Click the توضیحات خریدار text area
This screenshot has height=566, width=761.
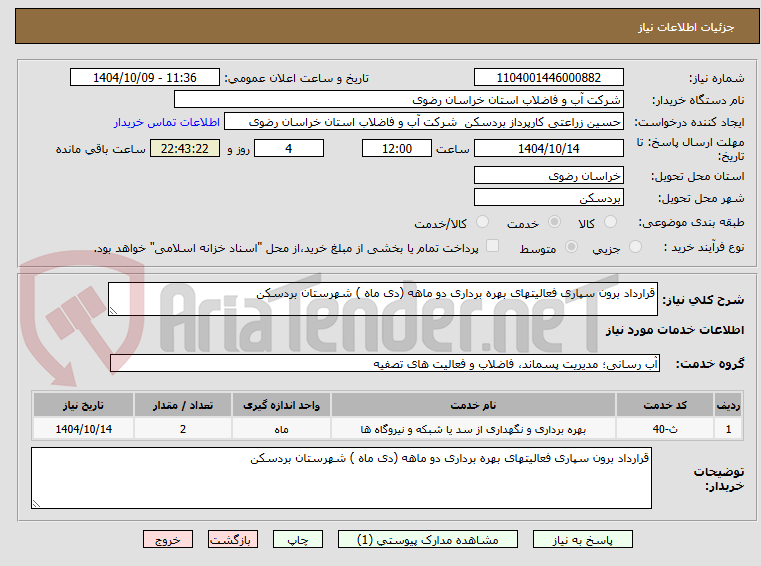(341, 478)
